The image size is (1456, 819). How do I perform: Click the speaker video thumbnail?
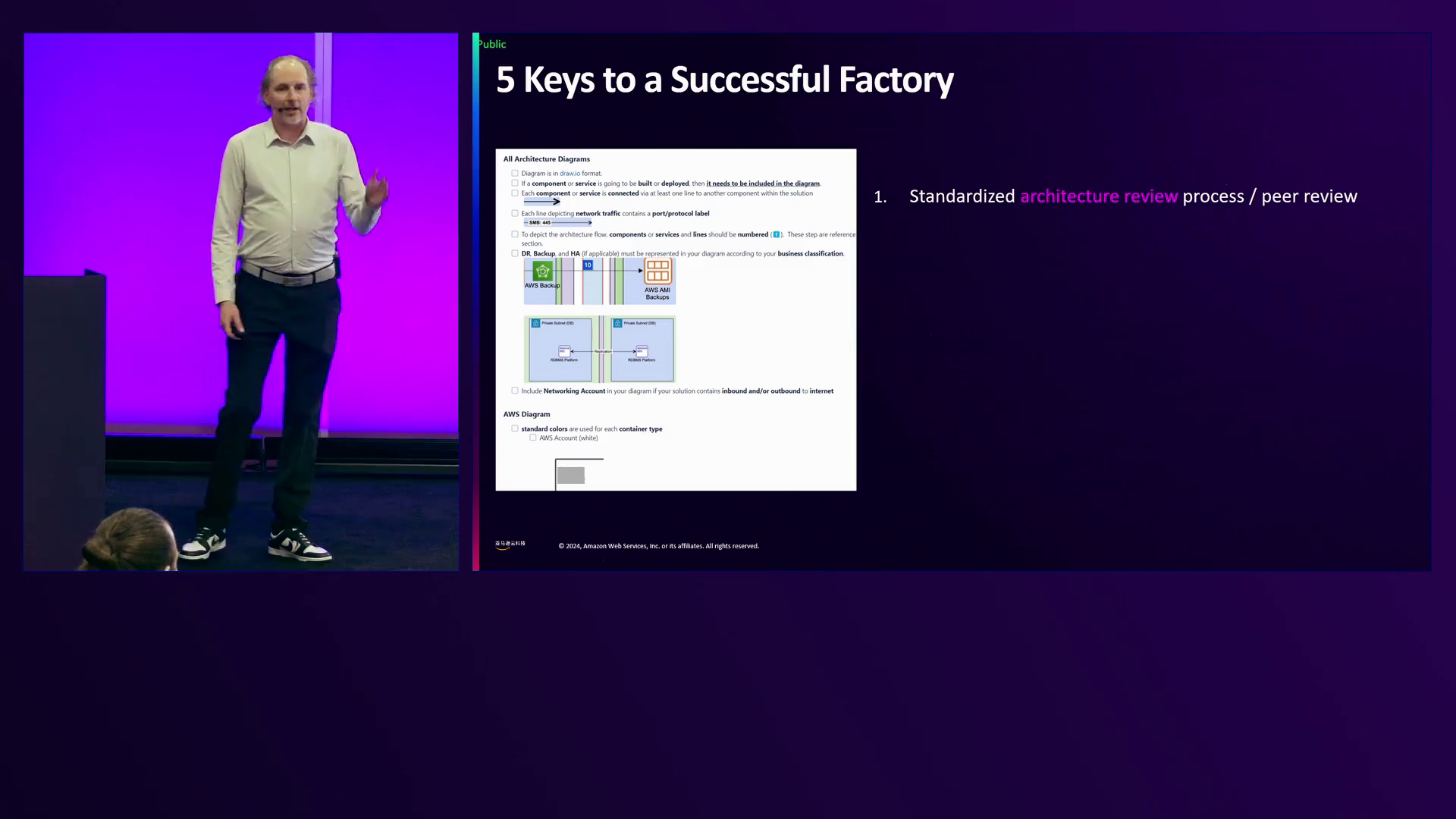[x=241, y=302]
